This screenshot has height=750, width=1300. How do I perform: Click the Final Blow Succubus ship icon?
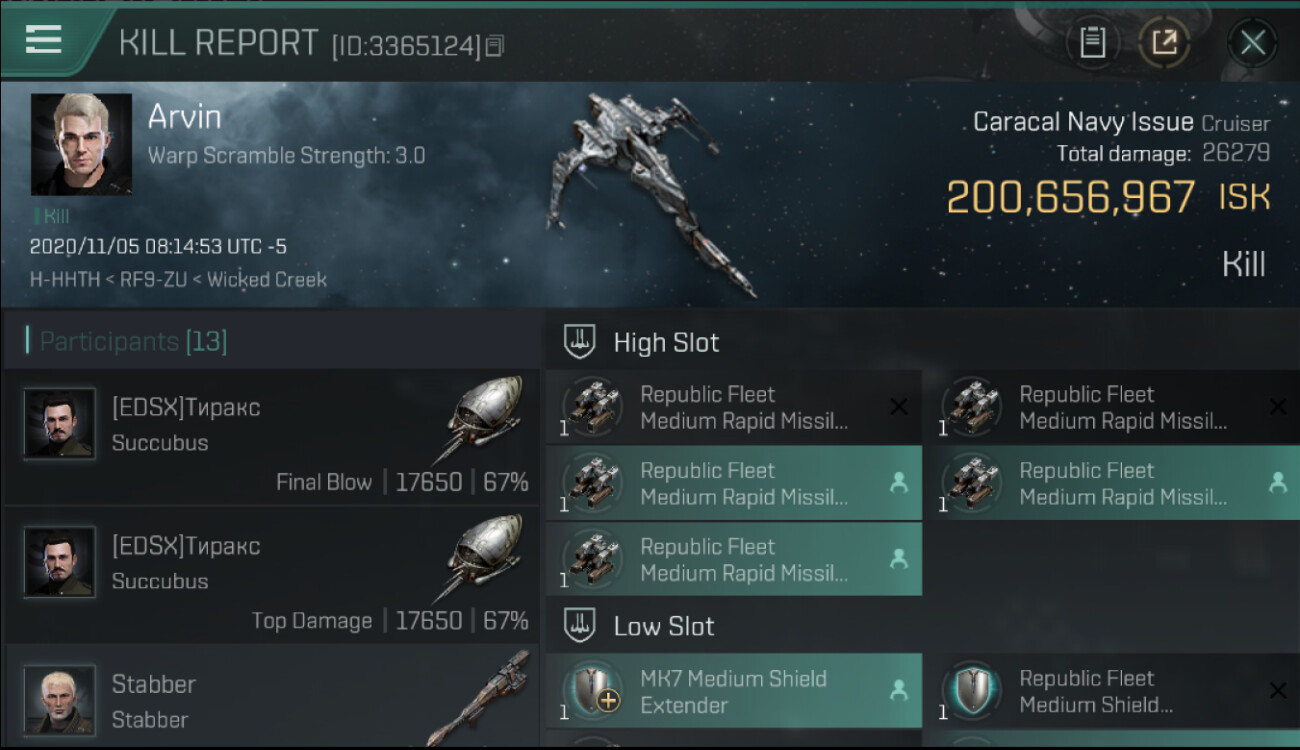click(483, 418)
